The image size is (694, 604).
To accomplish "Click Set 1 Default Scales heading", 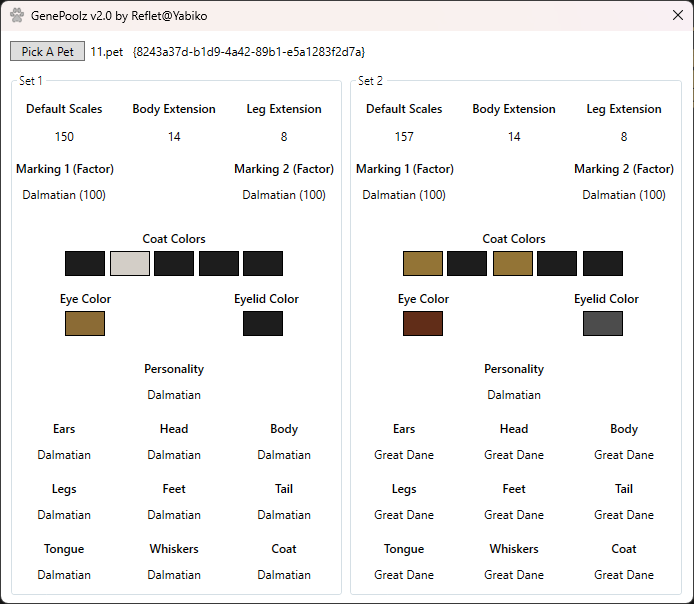I will (64, 109).
